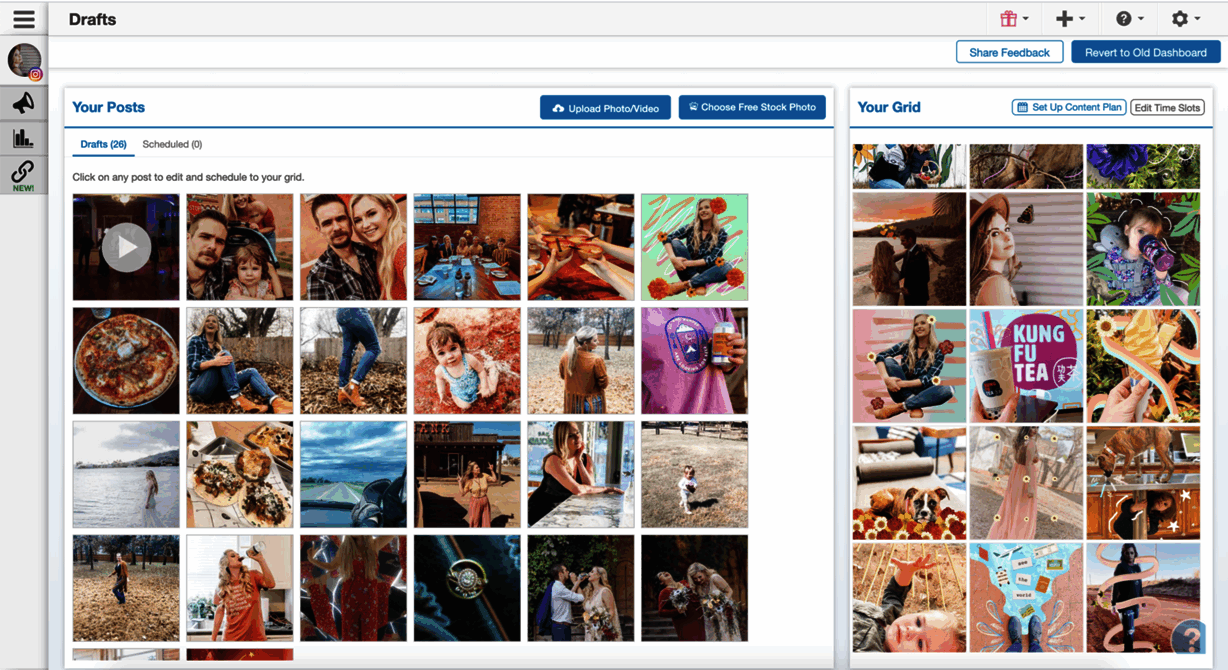Screen dimensions: 1228x670
Task: Open the bar chart analytics icon
Action: click(23, 138)
